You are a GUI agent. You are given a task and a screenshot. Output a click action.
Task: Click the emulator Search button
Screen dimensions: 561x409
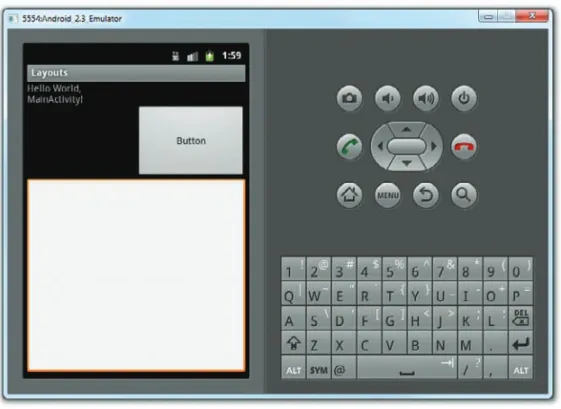(464, 195)
